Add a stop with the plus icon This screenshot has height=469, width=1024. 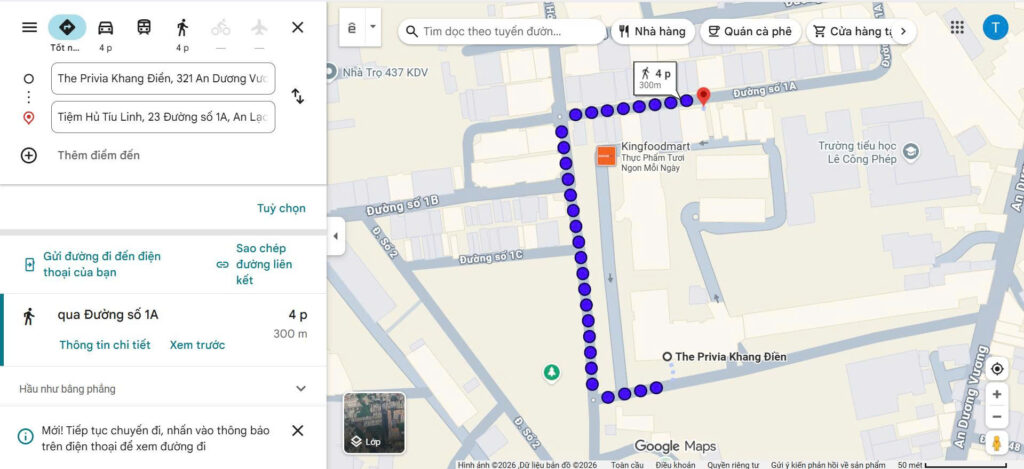tap(29, 155)
